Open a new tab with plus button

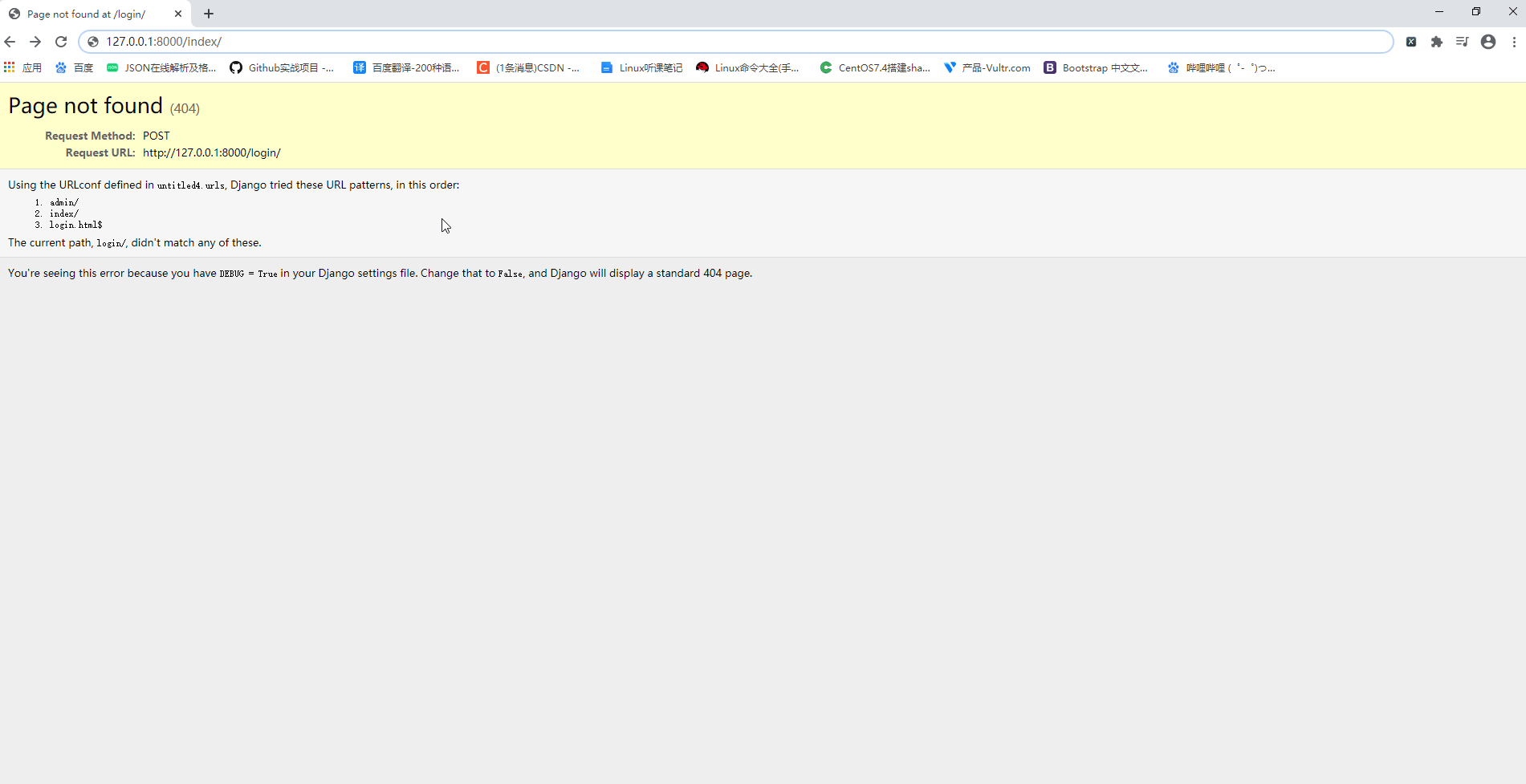tap(209, 14)
